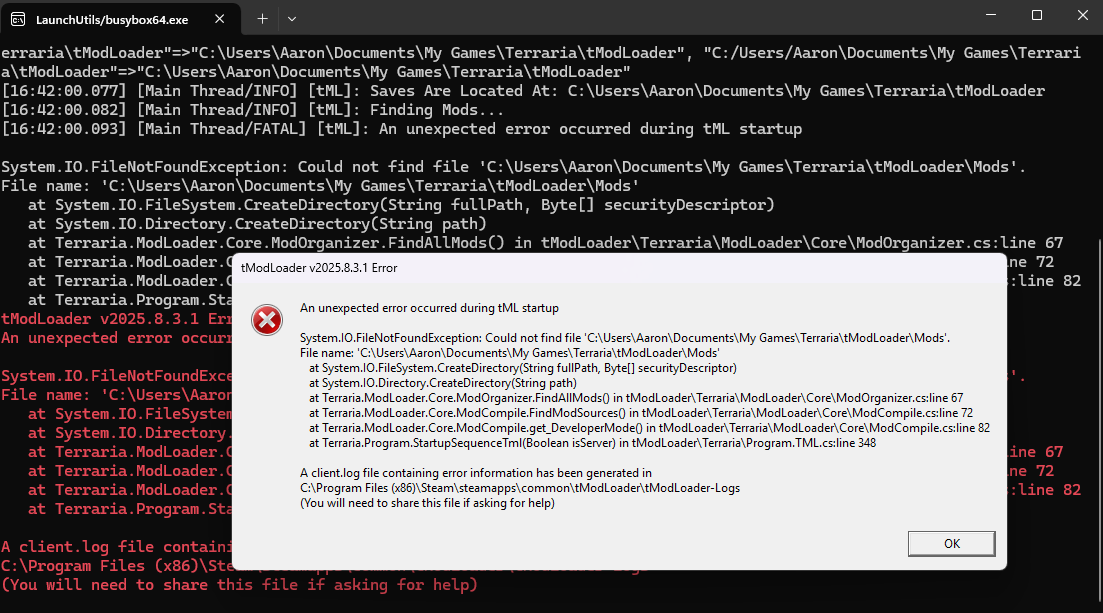The width and height of the screenshot is (1103, 613).
Task: Open a new terminal tab
Action: tap(262, 19)
